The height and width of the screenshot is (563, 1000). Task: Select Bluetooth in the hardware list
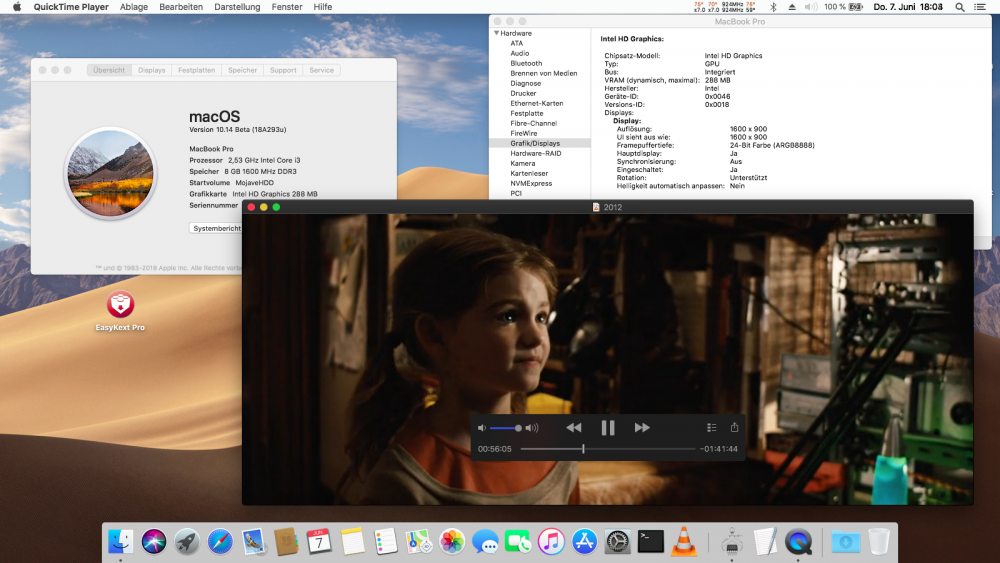(526, 64)
